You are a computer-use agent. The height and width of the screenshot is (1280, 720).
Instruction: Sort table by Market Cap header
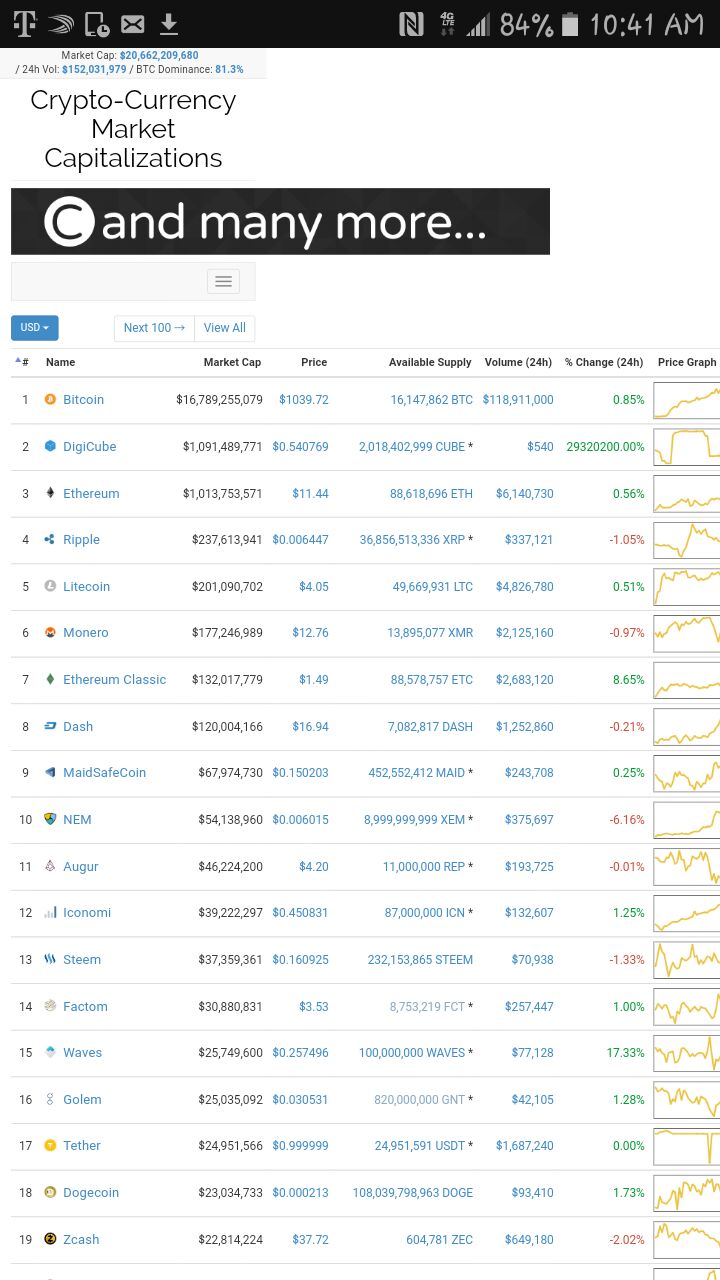(x=232, y=362)
